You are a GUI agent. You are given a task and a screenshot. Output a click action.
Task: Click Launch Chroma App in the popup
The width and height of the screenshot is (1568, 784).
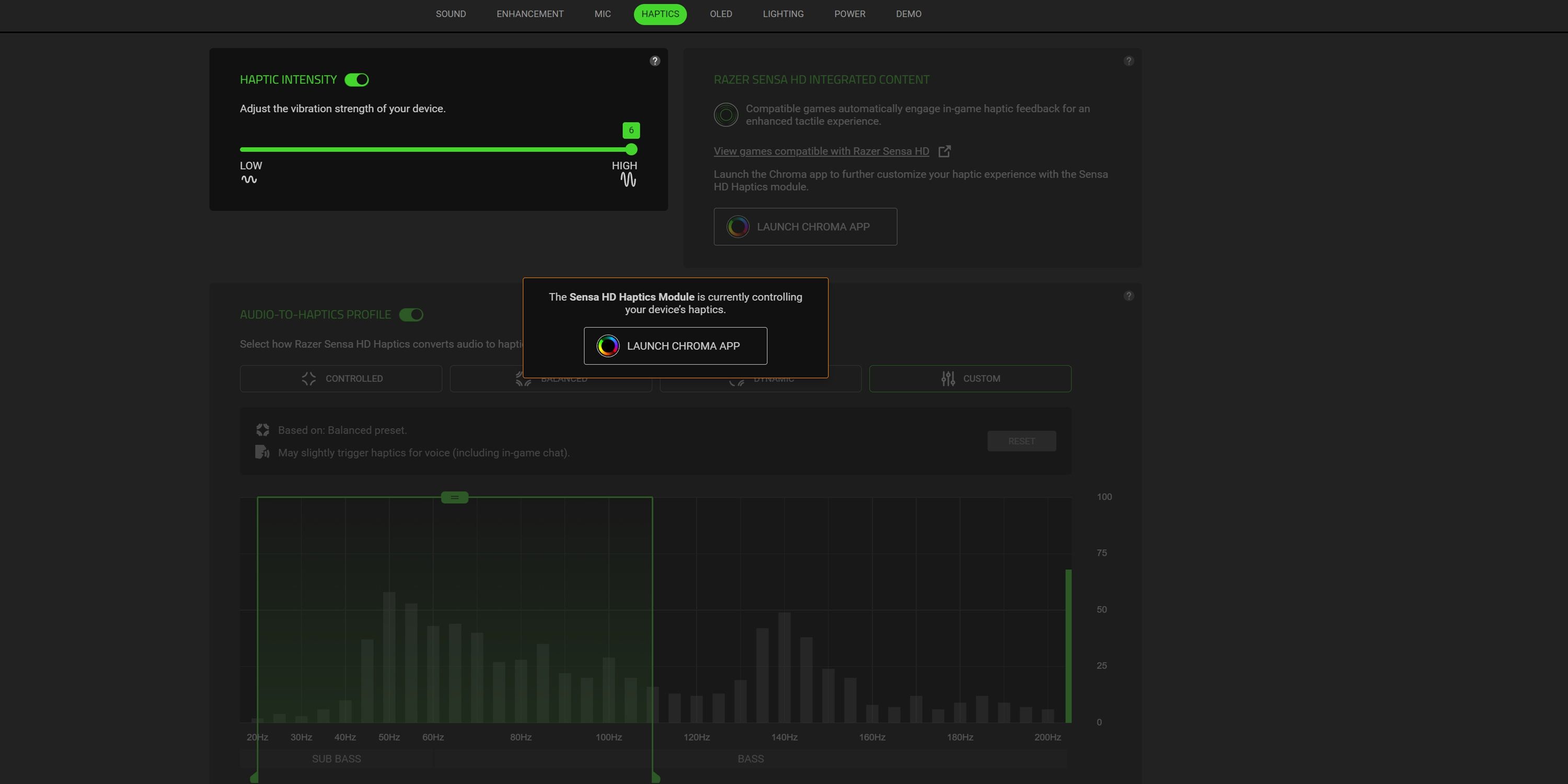click(675, 345)
